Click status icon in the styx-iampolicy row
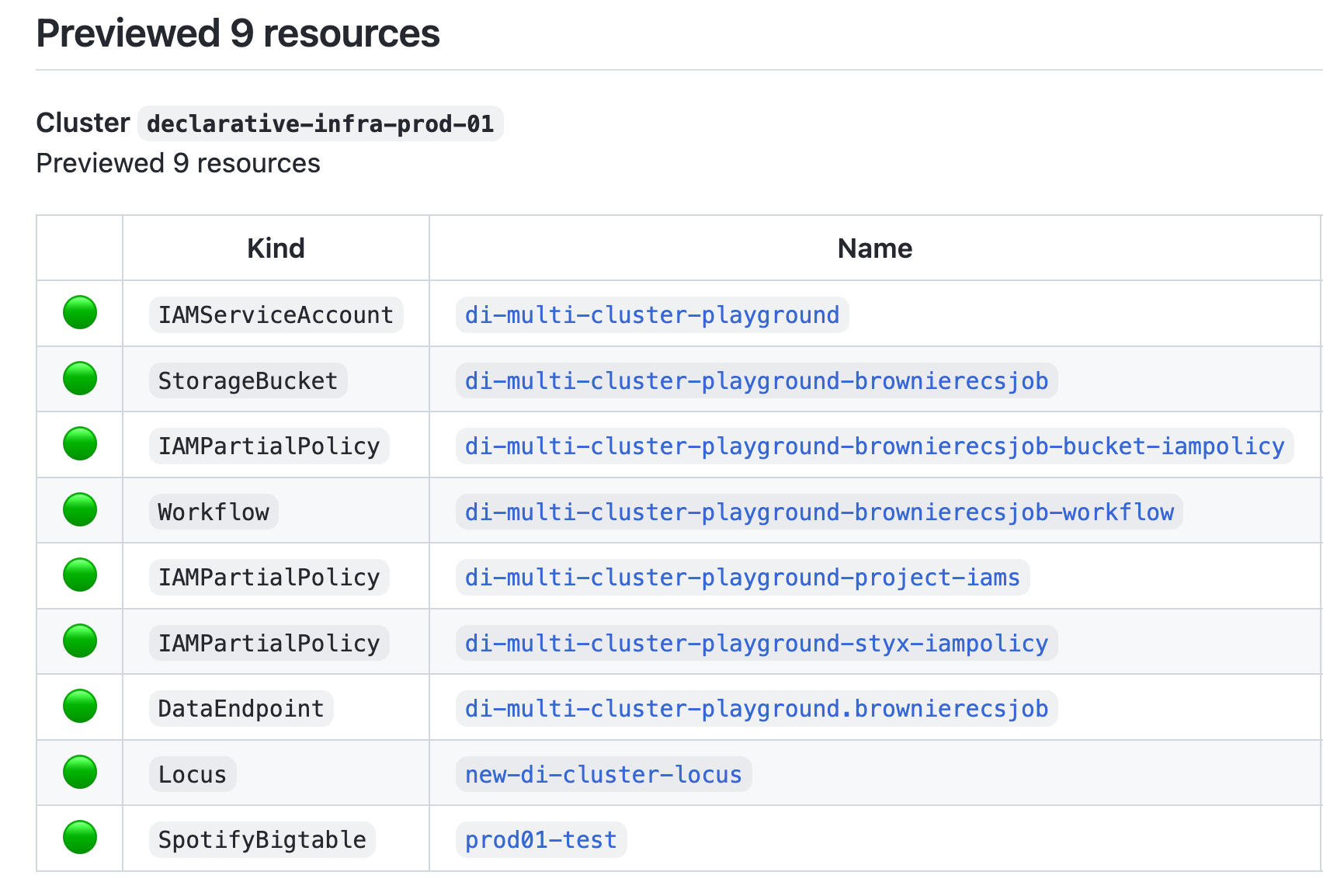Image resolution: width=1323 pixels, height=896 pixels. pyautogui.click(x=80, y=641)
